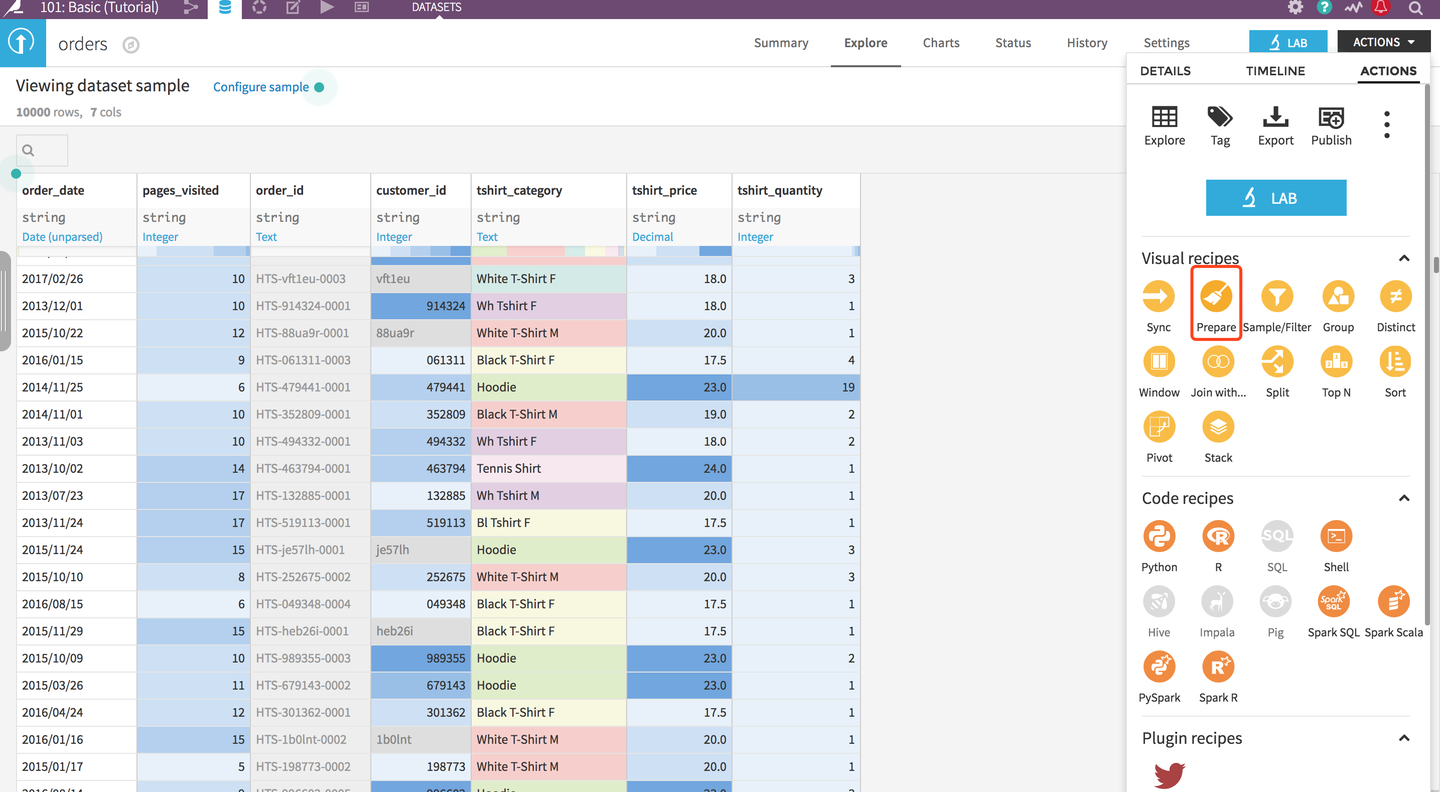Open the Join with recipe

pos(1218,362)
